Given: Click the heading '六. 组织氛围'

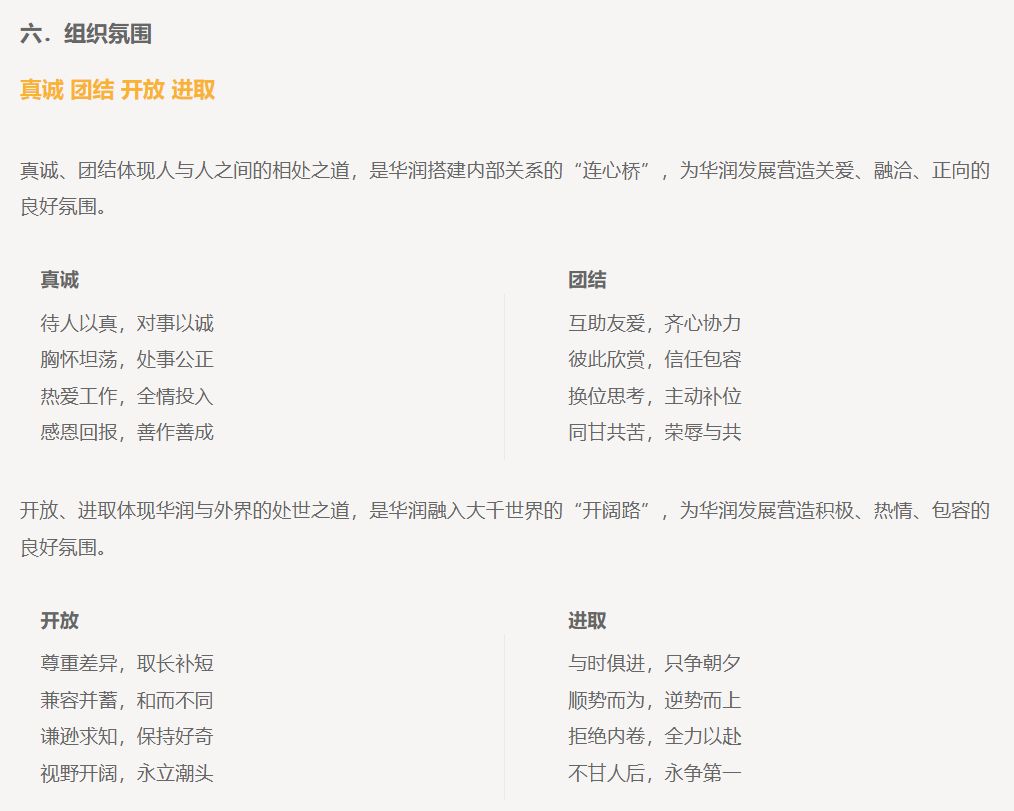Looking at the screenshot, I should pos(86,34).
